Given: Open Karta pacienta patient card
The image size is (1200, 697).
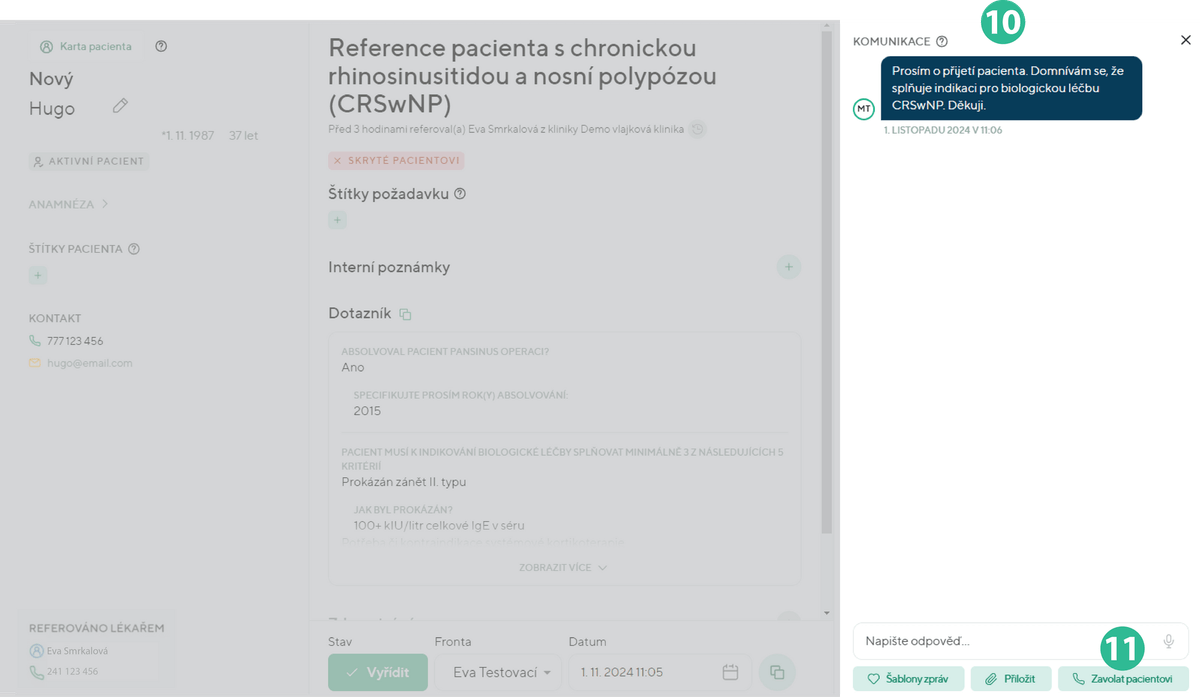Looking at the screenshot, I should point(86,46).
